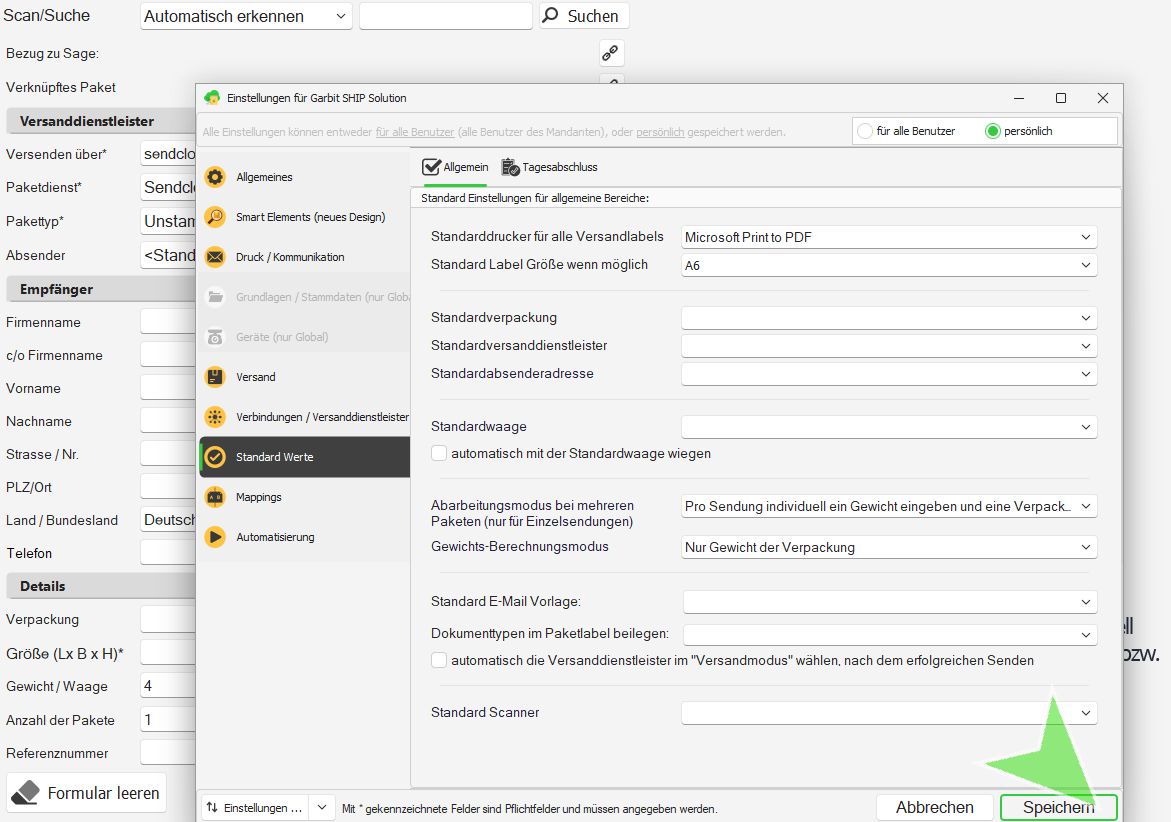
Task: Expand the Standardversanddienstleister dropdown
Action: click(889, 346)
